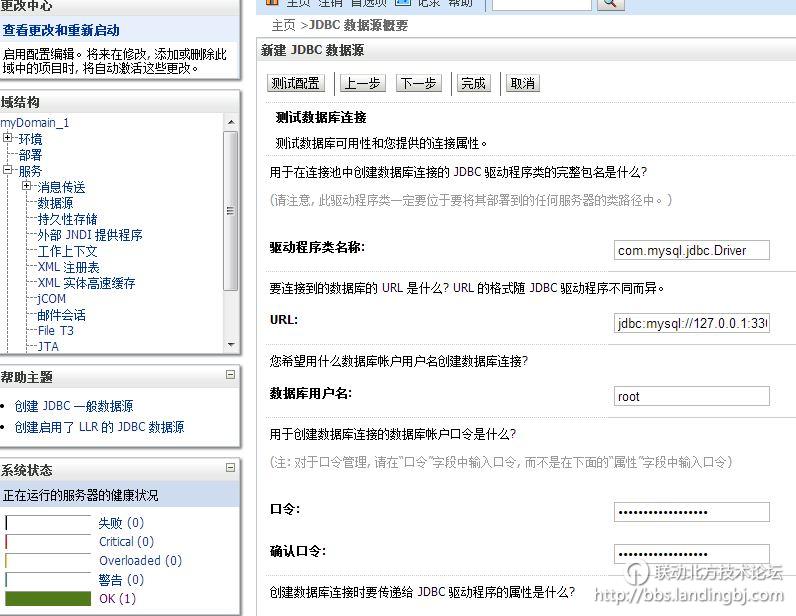
Task: Click the 新建 JDBC 数据源 title
Action: (313, 50)
